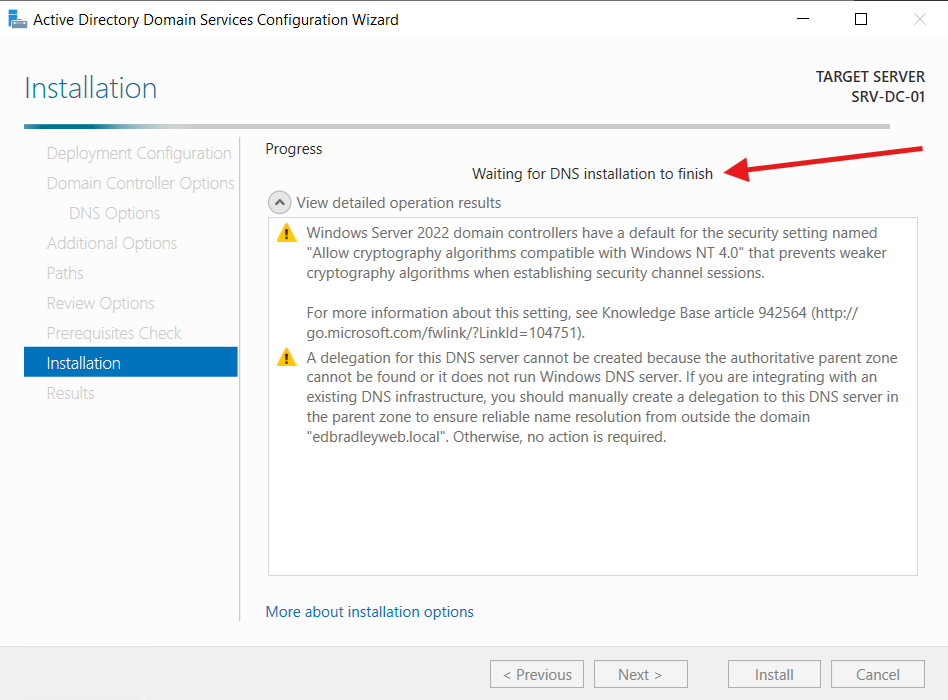Click the Cancel button
The height and width of the screenshot is (700, 948).
click(877, 673)
